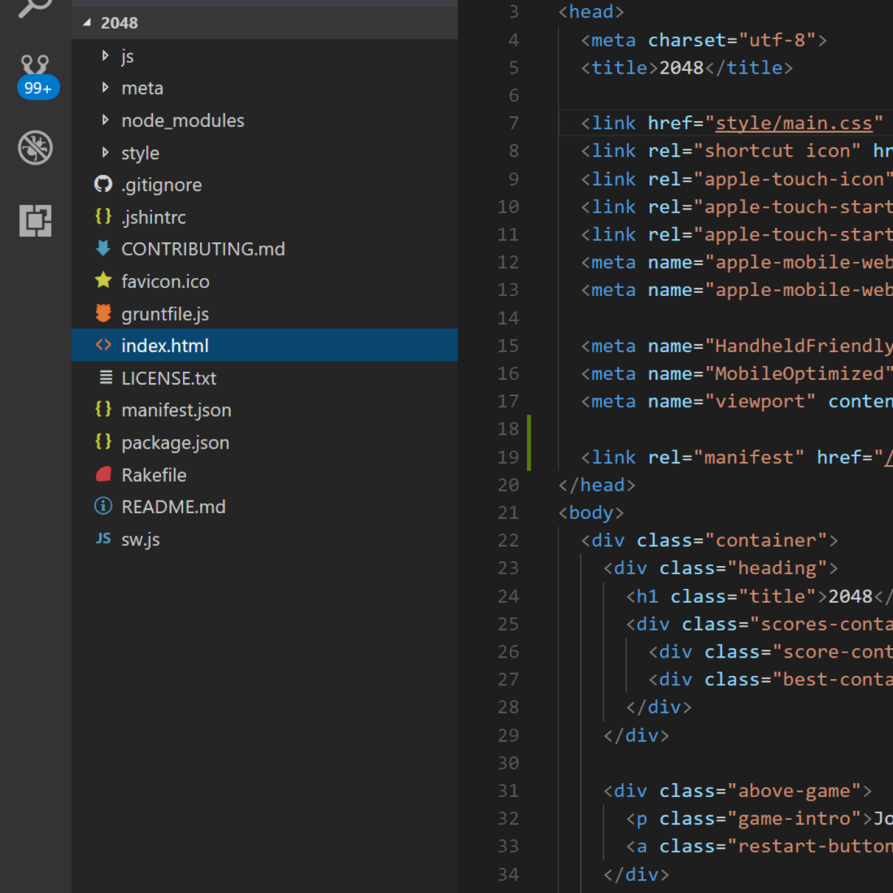Click the ruby icon next to Rakefile

tap(103, 475)
